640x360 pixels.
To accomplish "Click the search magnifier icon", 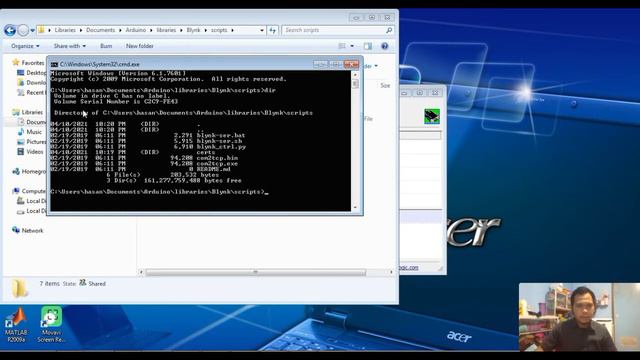I will (389, 30).
